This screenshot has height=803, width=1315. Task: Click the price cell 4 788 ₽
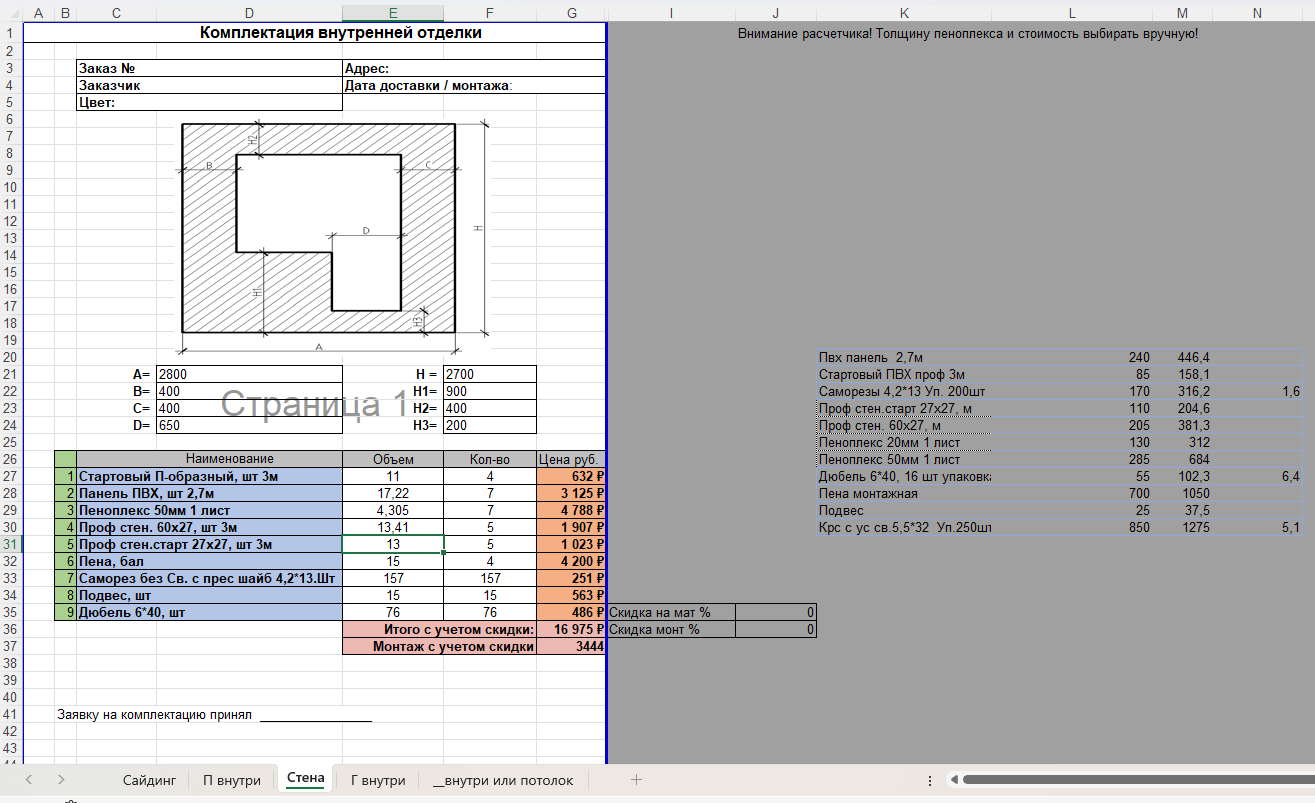point(571,510)
